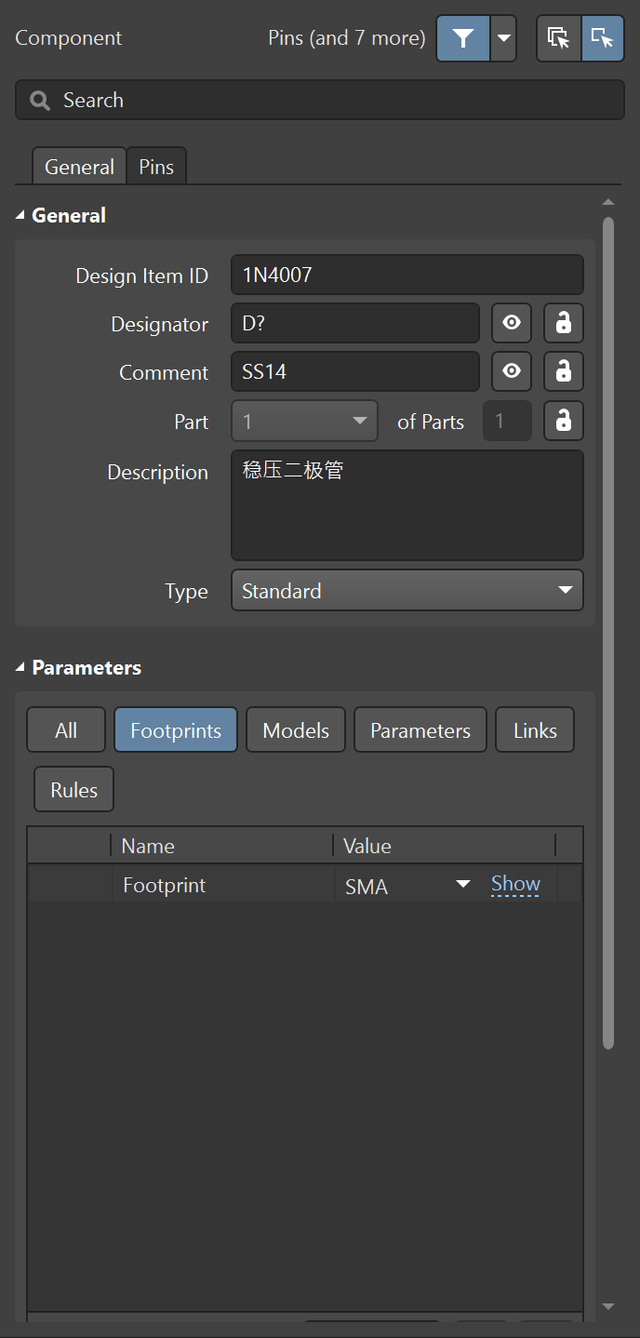Viewport: 640px width, 1338px height.
Task: Click the Designator field D?
Action: pyautogui.click(x=355, y=323)
